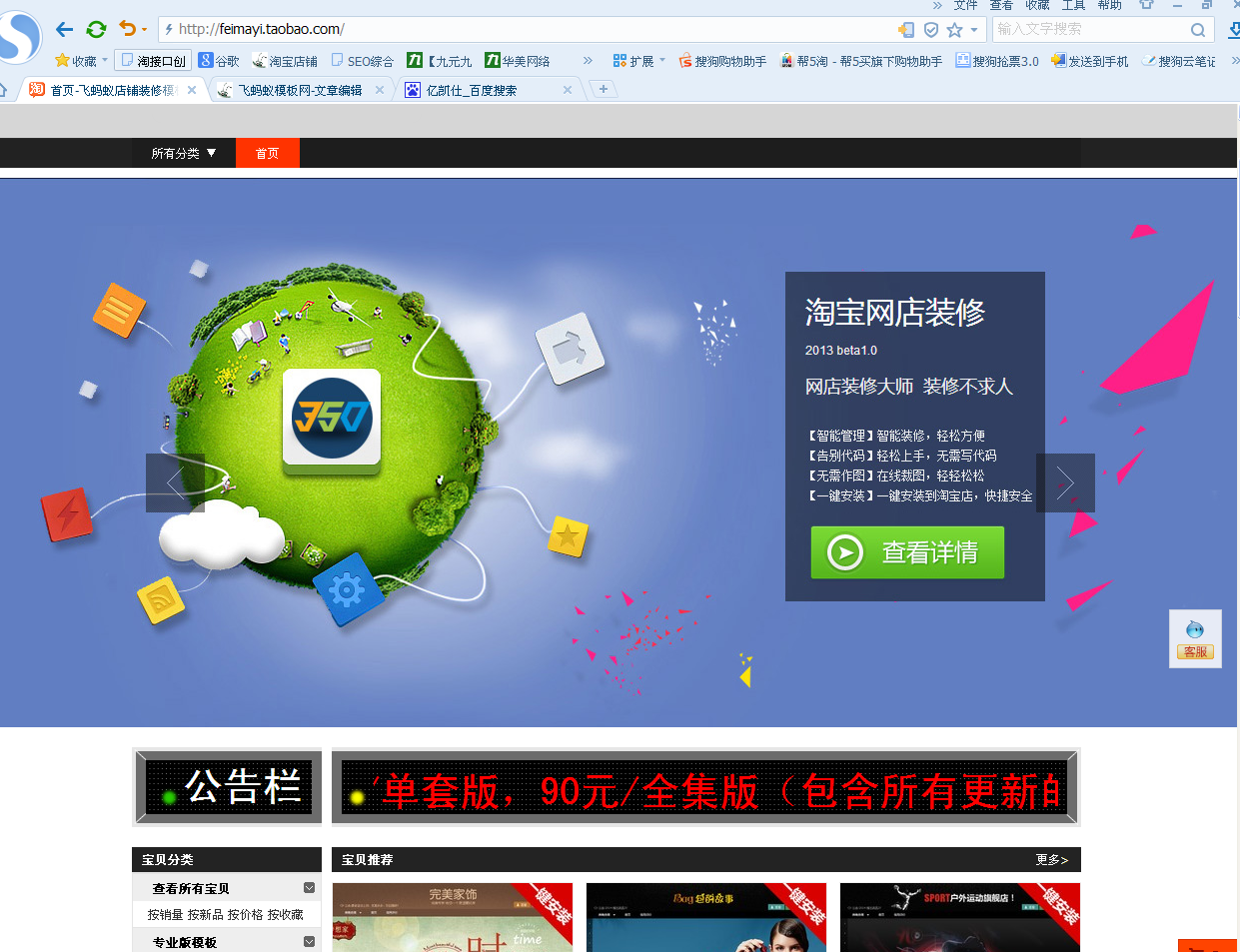
Task: Open the 扩展 extensions dropdown
Action: [x=639, y=61]
